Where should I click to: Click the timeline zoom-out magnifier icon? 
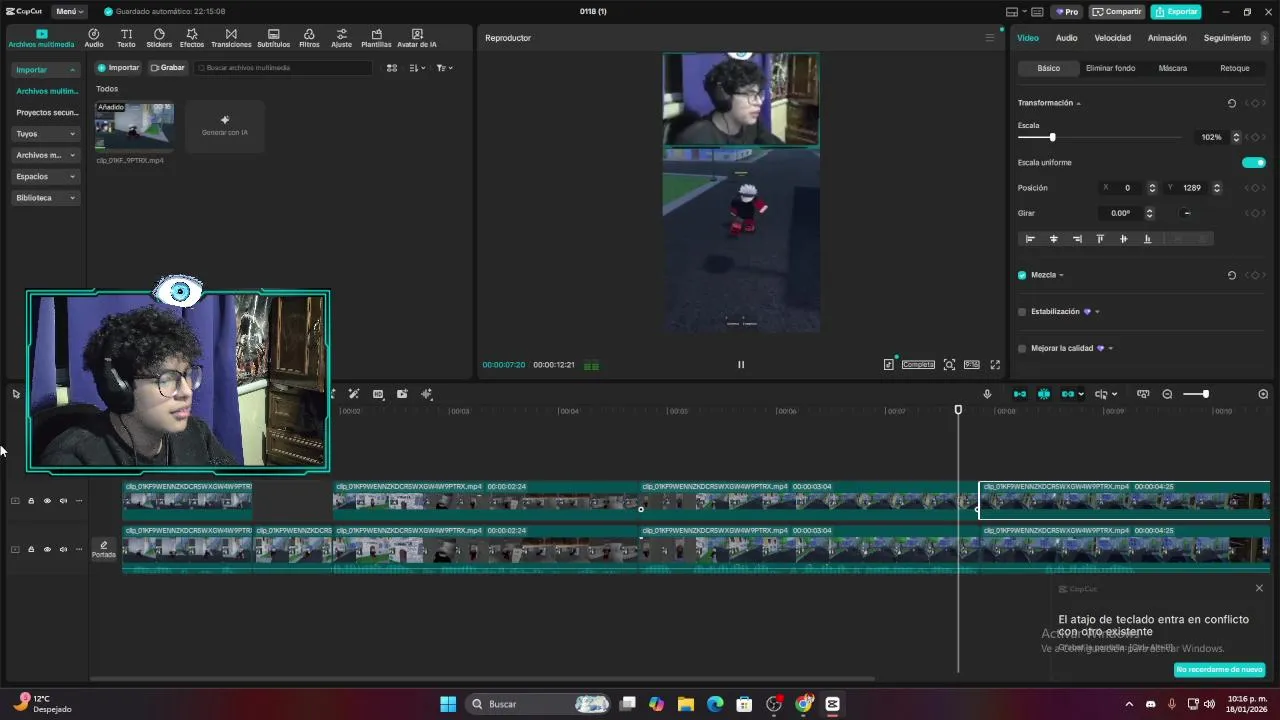1167,394
